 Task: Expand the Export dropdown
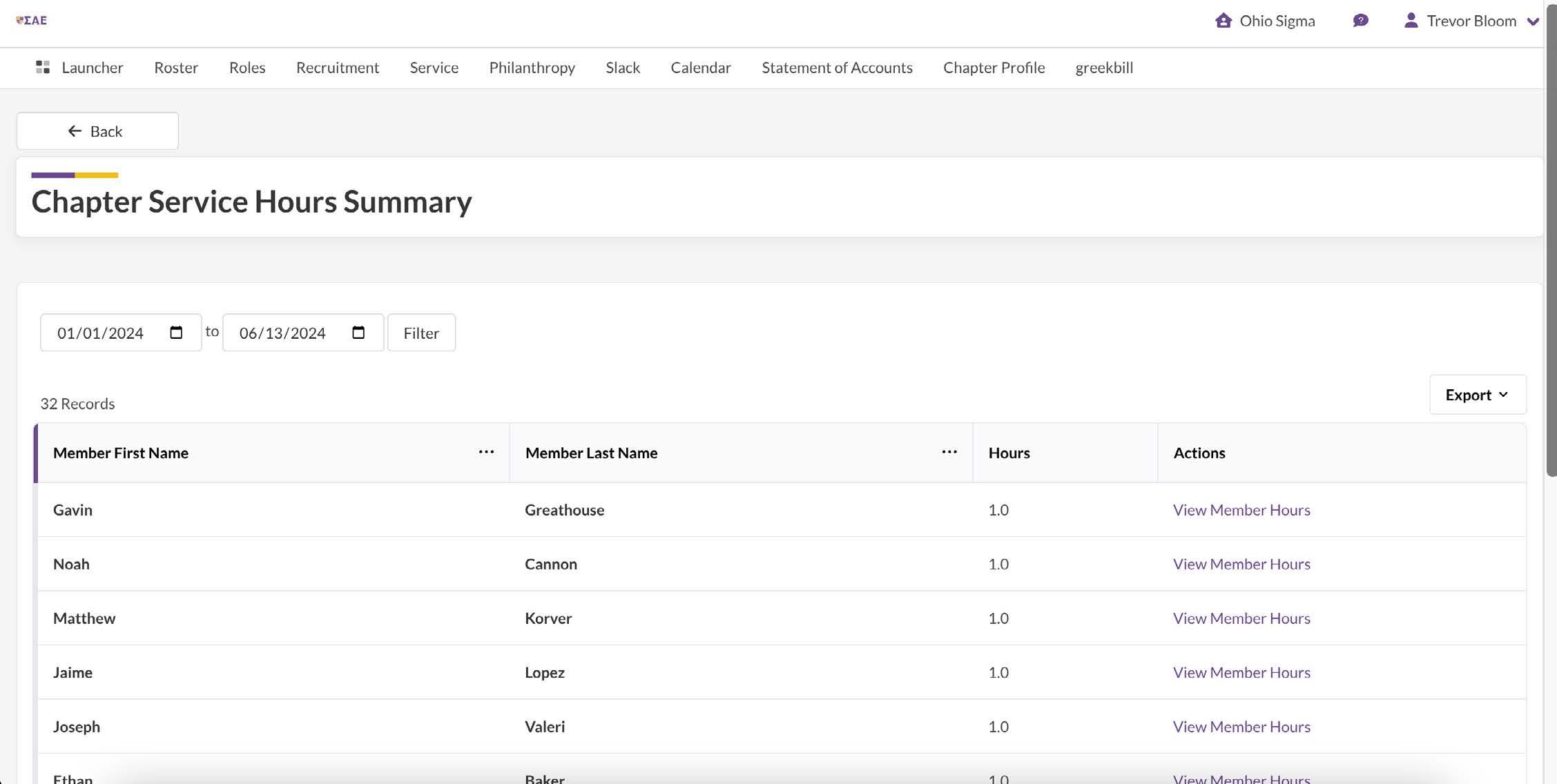(x=1477, y=395)
